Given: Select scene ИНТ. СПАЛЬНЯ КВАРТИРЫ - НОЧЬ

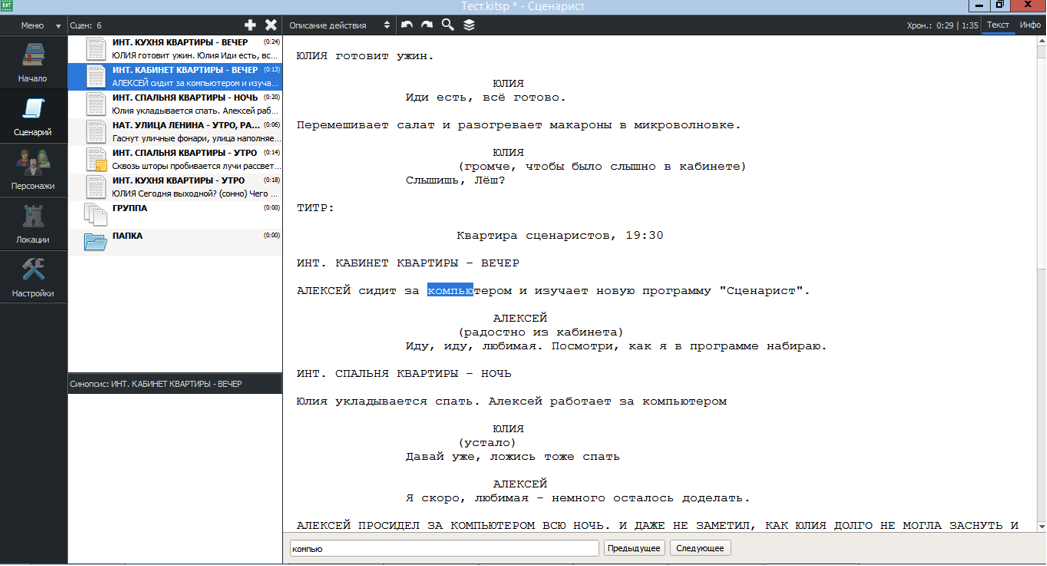Looking at the screenshot, I should [175, 104].
